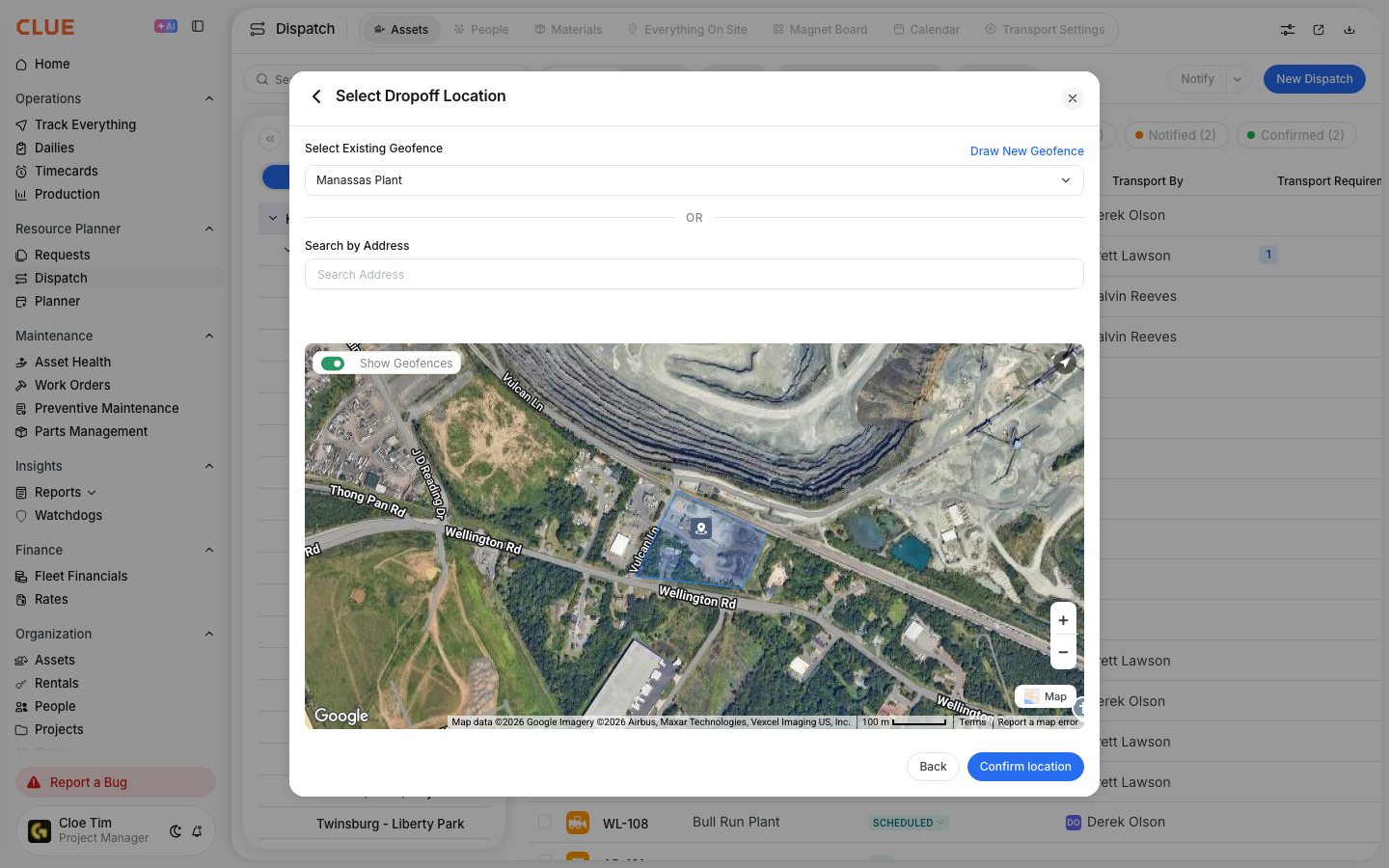
Task: Click the Asset Health icon
Action: (21, 362)
